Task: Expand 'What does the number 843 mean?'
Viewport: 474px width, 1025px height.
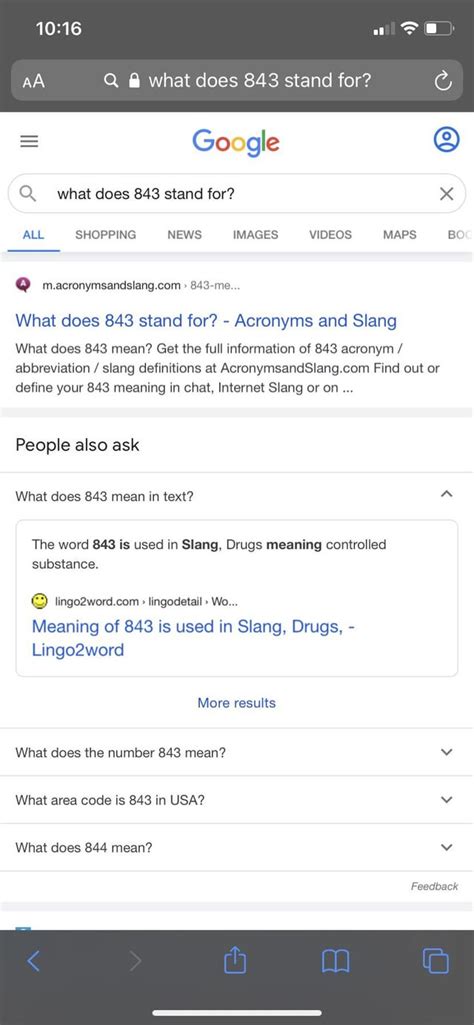Action: (x=237, y=752)
